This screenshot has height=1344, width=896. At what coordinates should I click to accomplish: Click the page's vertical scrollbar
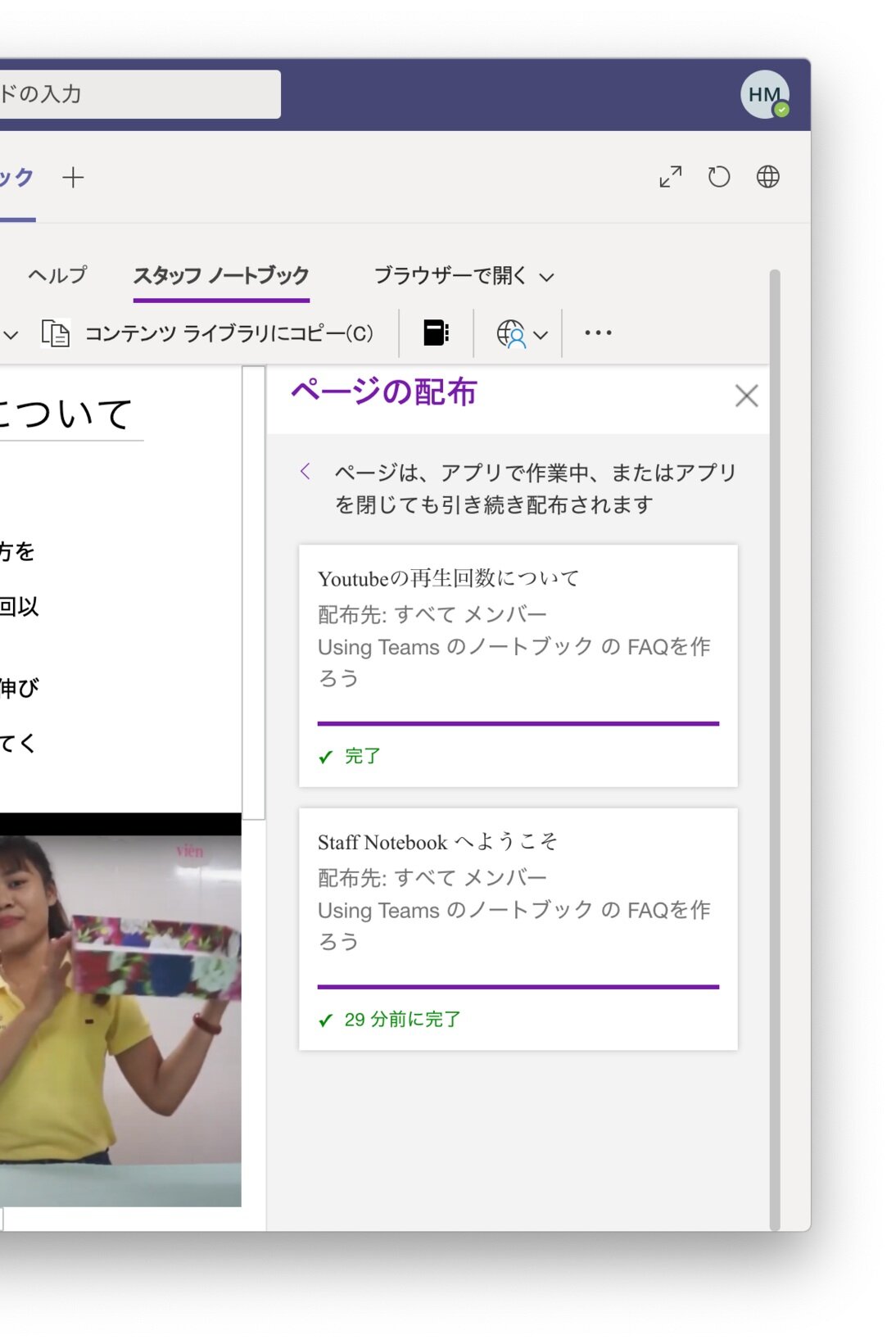point(254,593)
